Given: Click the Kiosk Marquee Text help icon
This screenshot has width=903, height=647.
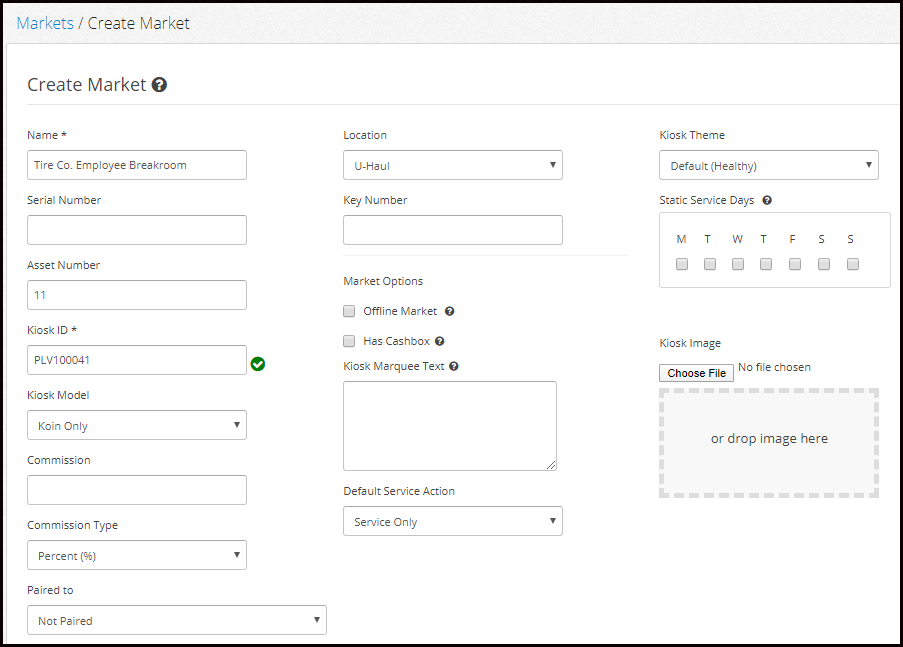Looking at the screenshot, I should 454,366.
